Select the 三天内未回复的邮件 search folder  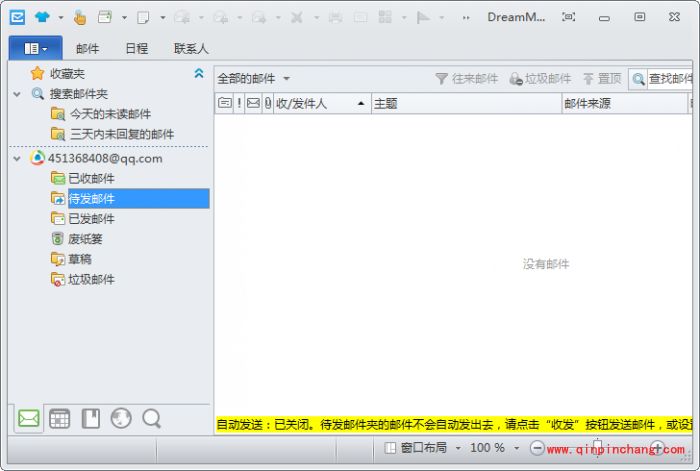[122, 134]
